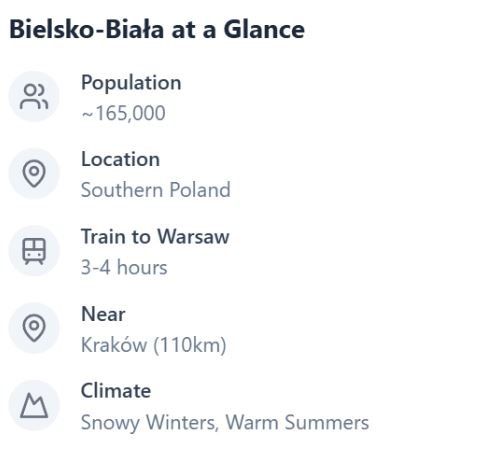Click the train icon beside Train to Warsaw

pyautogui.click(x=34, y=251)
